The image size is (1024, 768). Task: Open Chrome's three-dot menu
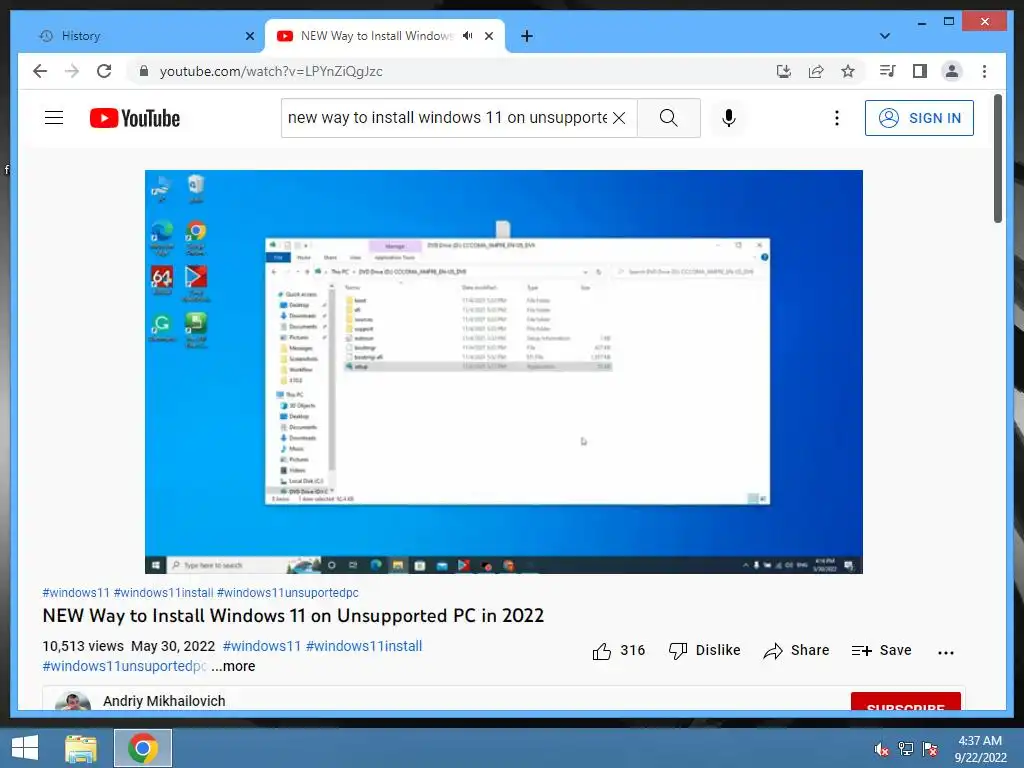coord(984,71)
